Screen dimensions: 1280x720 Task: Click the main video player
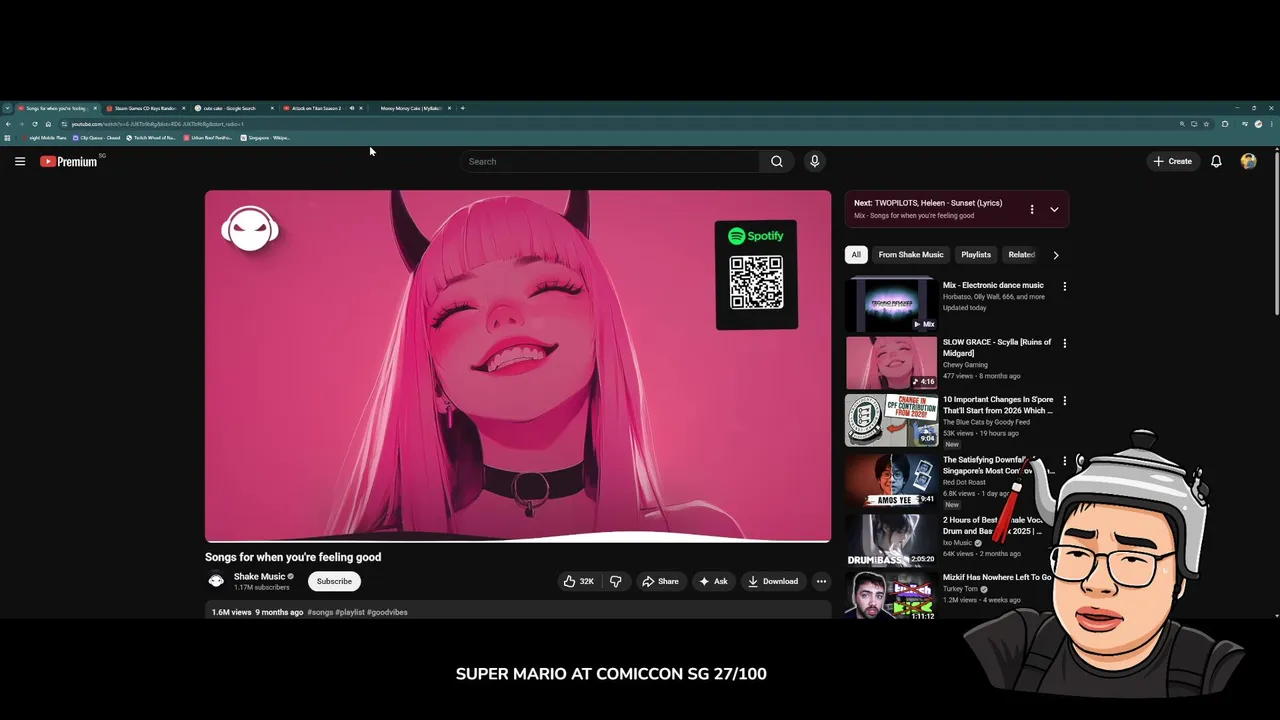[518, 366]
